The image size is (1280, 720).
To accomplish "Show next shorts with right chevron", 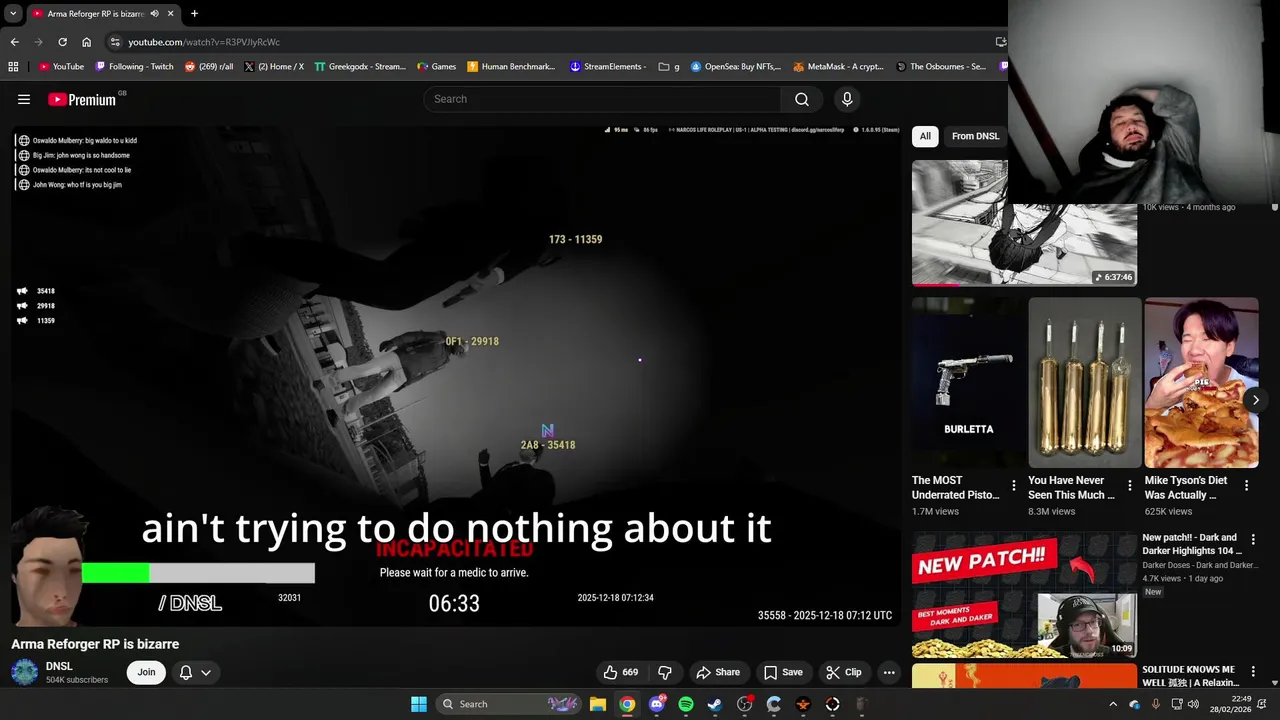I will coord(1256,400).
